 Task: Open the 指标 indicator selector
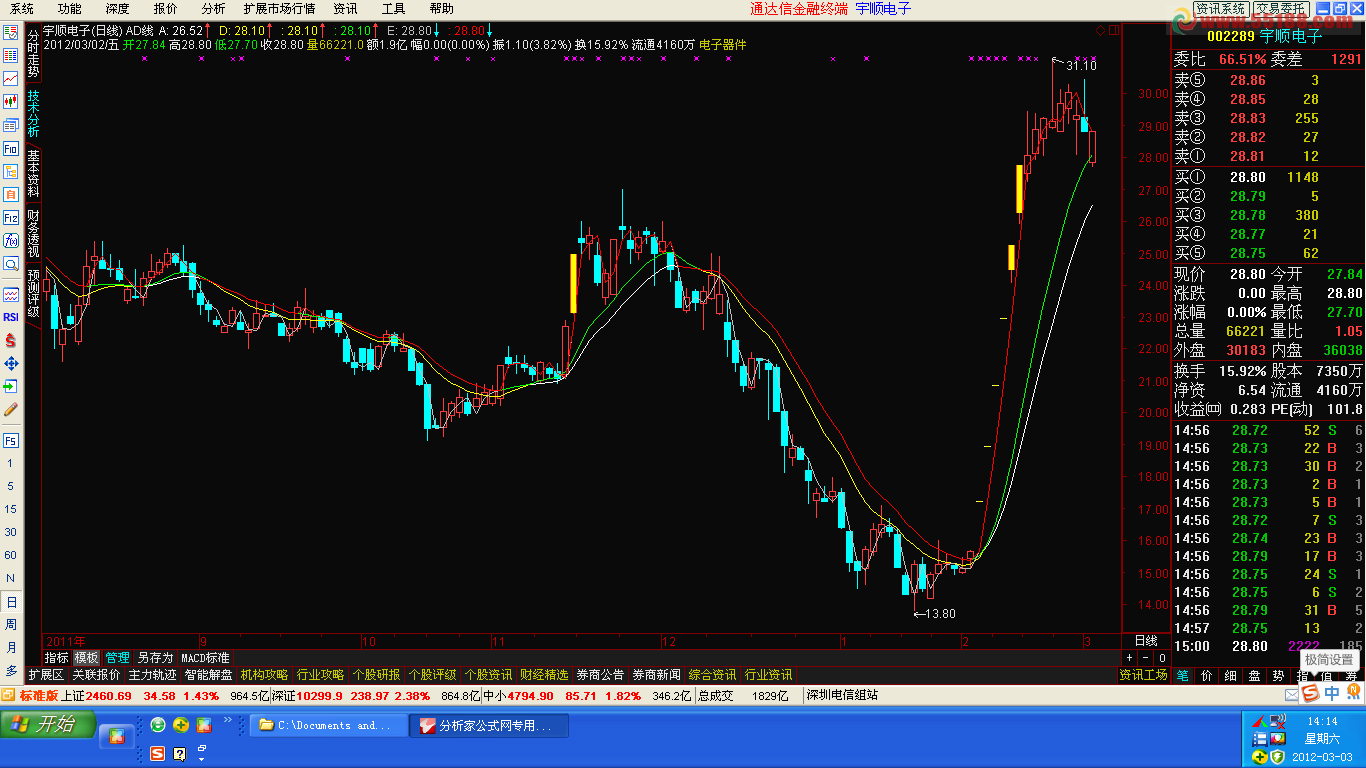[x=57, y=658]
